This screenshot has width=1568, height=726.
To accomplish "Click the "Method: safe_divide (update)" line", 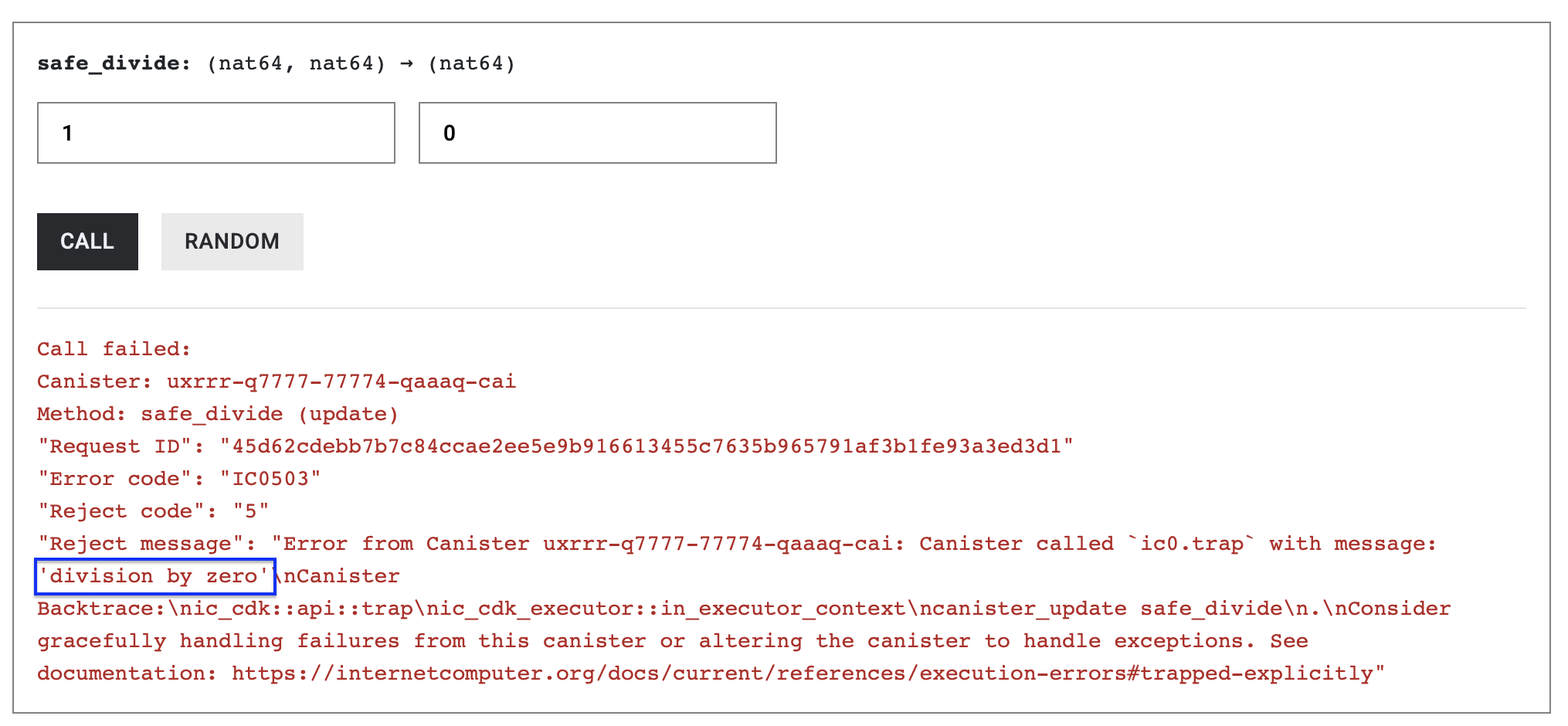I will coord(217,414).
